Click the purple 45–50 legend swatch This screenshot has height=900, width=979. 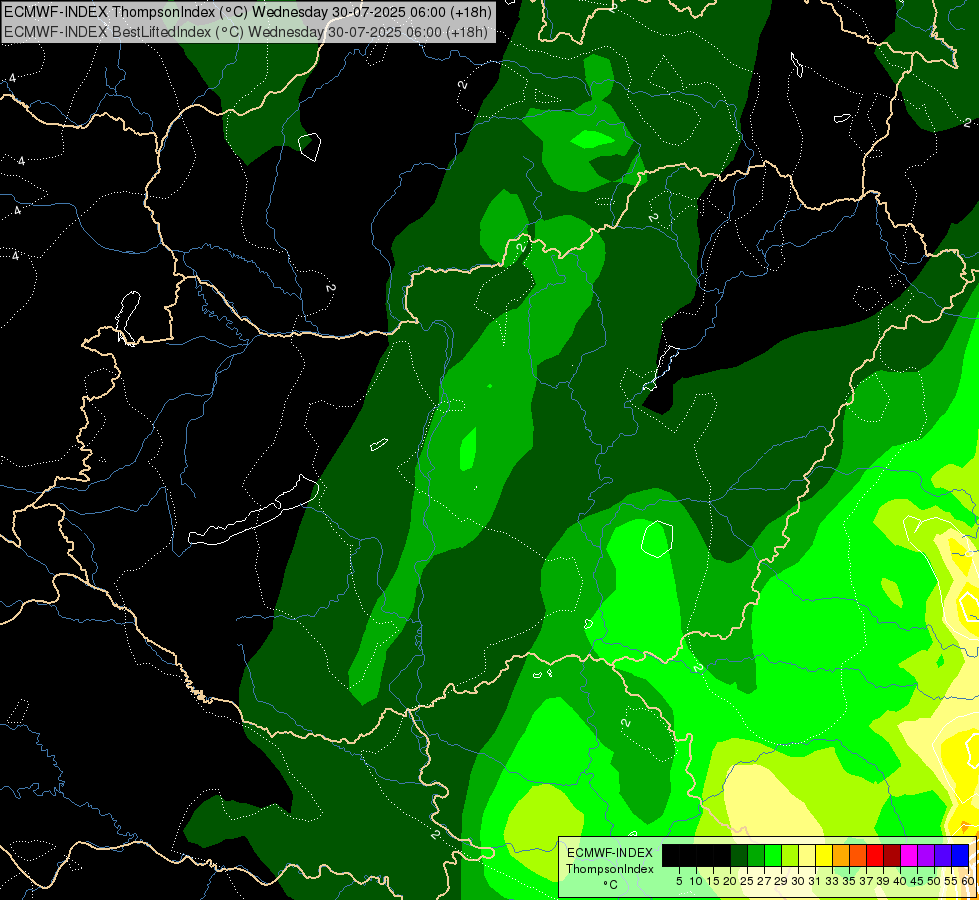[x=926, y=855]
